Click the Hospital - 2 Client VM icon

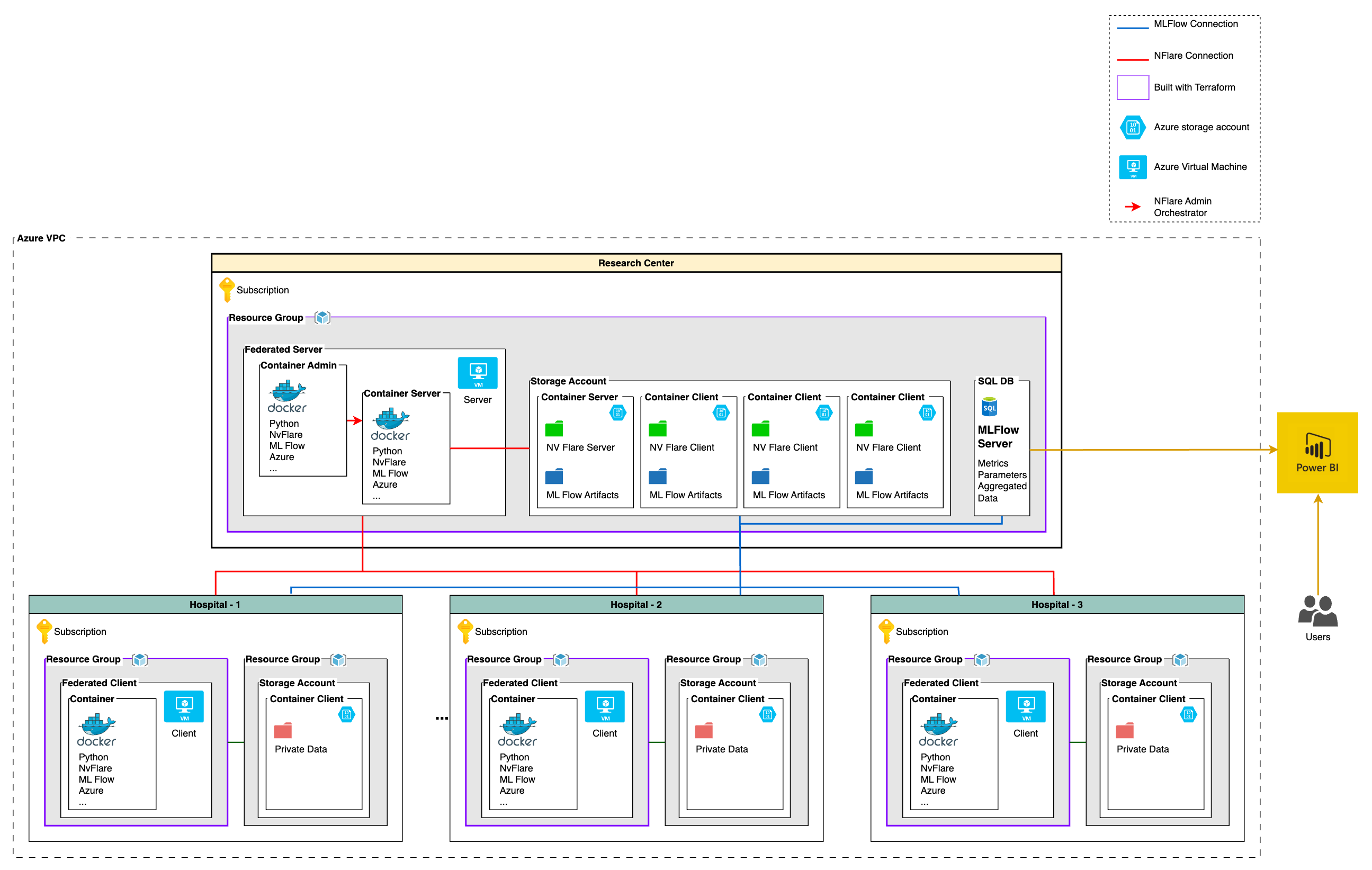604,706
